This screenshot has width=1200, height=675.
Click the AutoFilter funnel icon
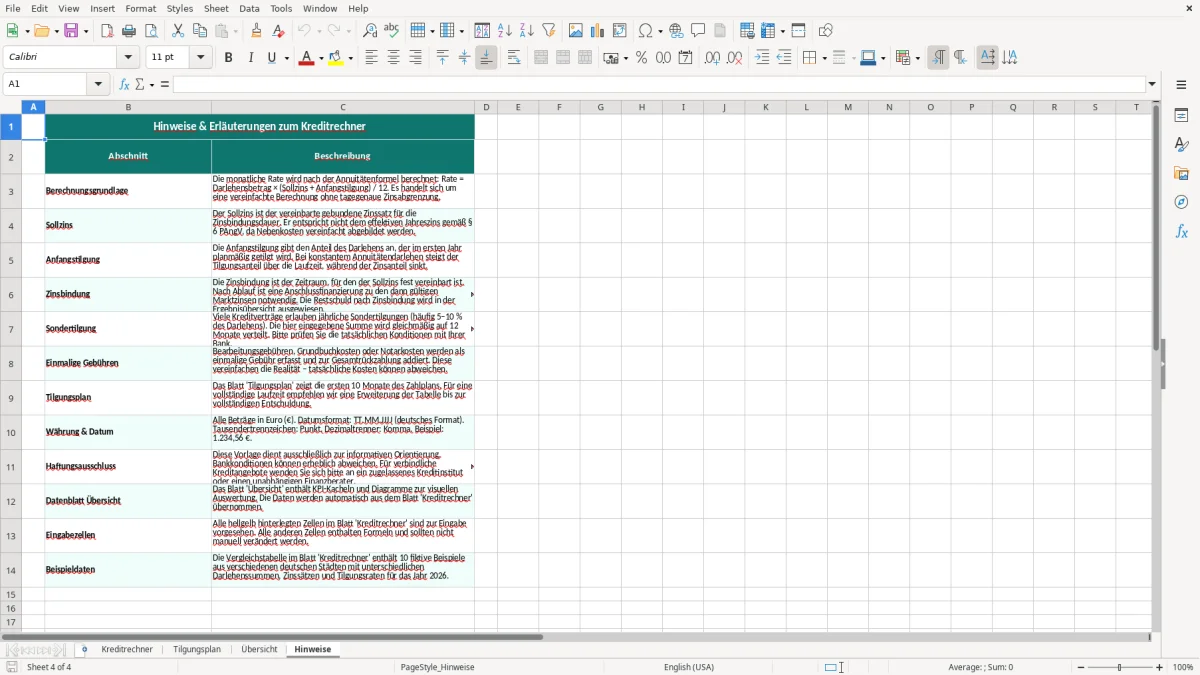pos(549,31)
